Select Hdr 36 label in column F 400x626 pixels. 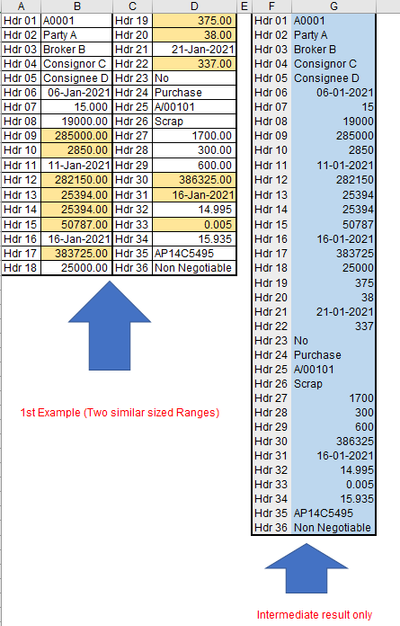click(271, 527)
